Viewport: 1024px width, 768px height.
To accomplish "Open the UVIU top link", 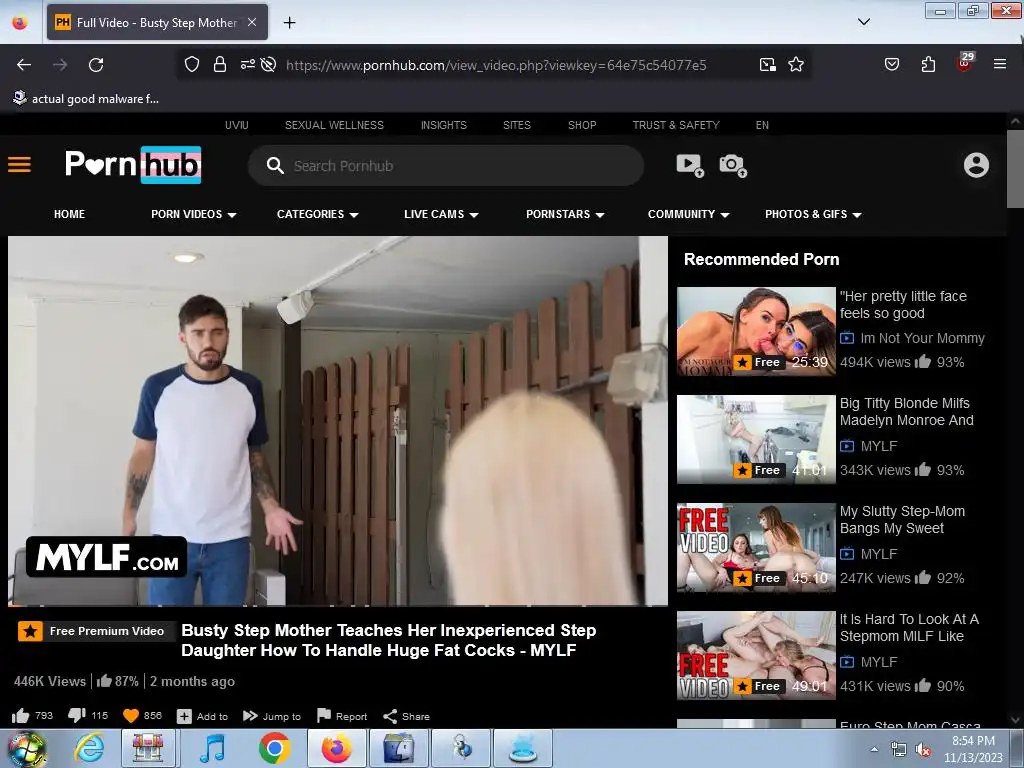I will (236, 125).
